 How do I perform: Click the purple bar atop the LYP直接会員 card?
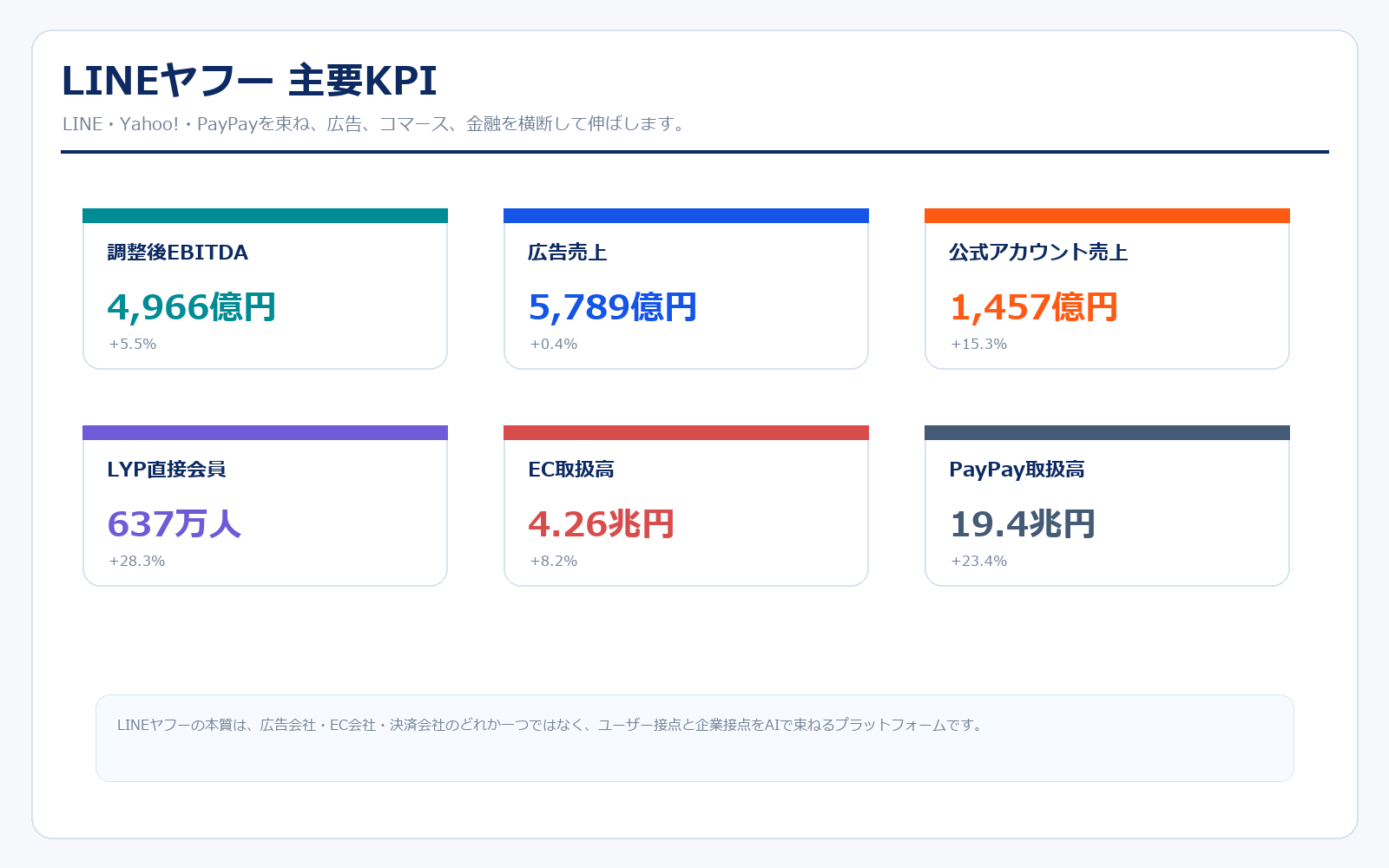click(265, 432)
